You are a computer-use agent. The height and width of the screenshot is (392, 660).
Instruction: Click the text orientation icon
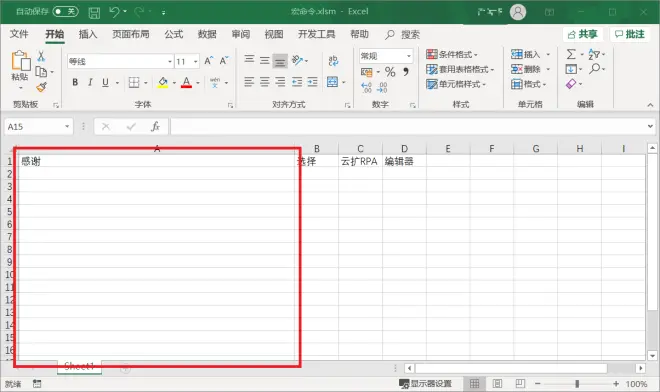tap(298, 60)
